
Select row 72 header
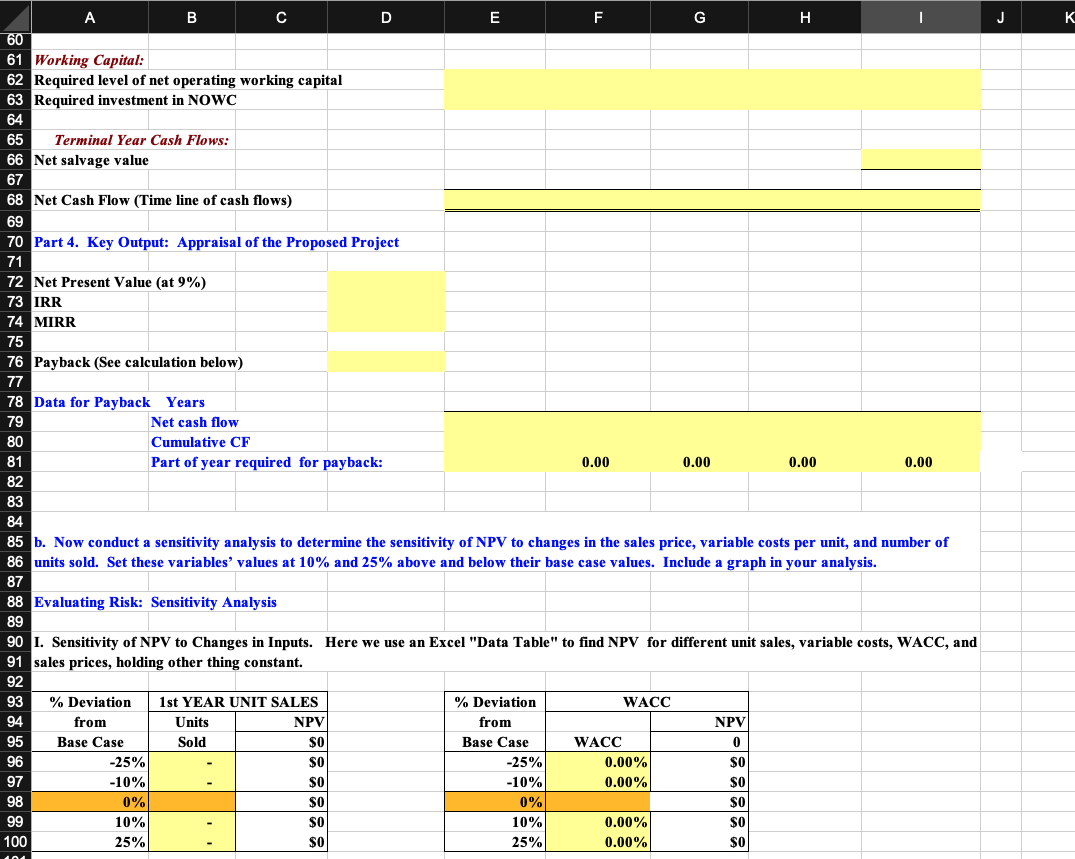pos(15,282)
